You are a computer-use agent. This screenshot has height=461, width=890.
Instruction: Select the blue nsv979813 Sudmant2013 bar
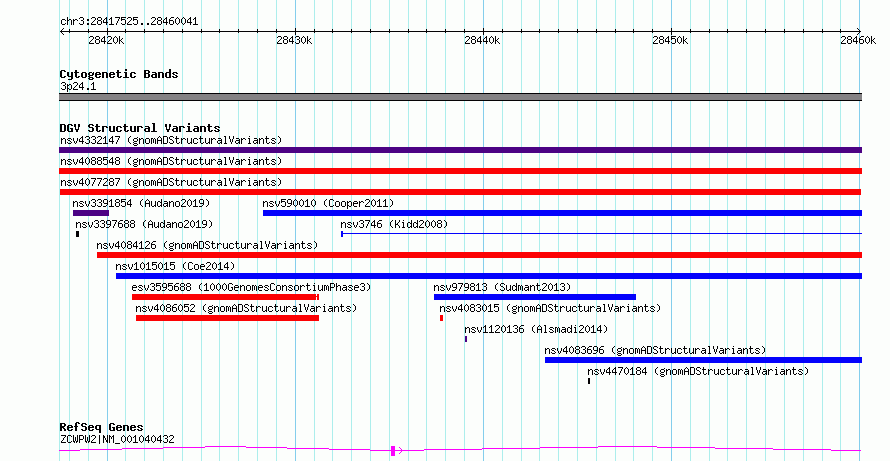[535, 297]
